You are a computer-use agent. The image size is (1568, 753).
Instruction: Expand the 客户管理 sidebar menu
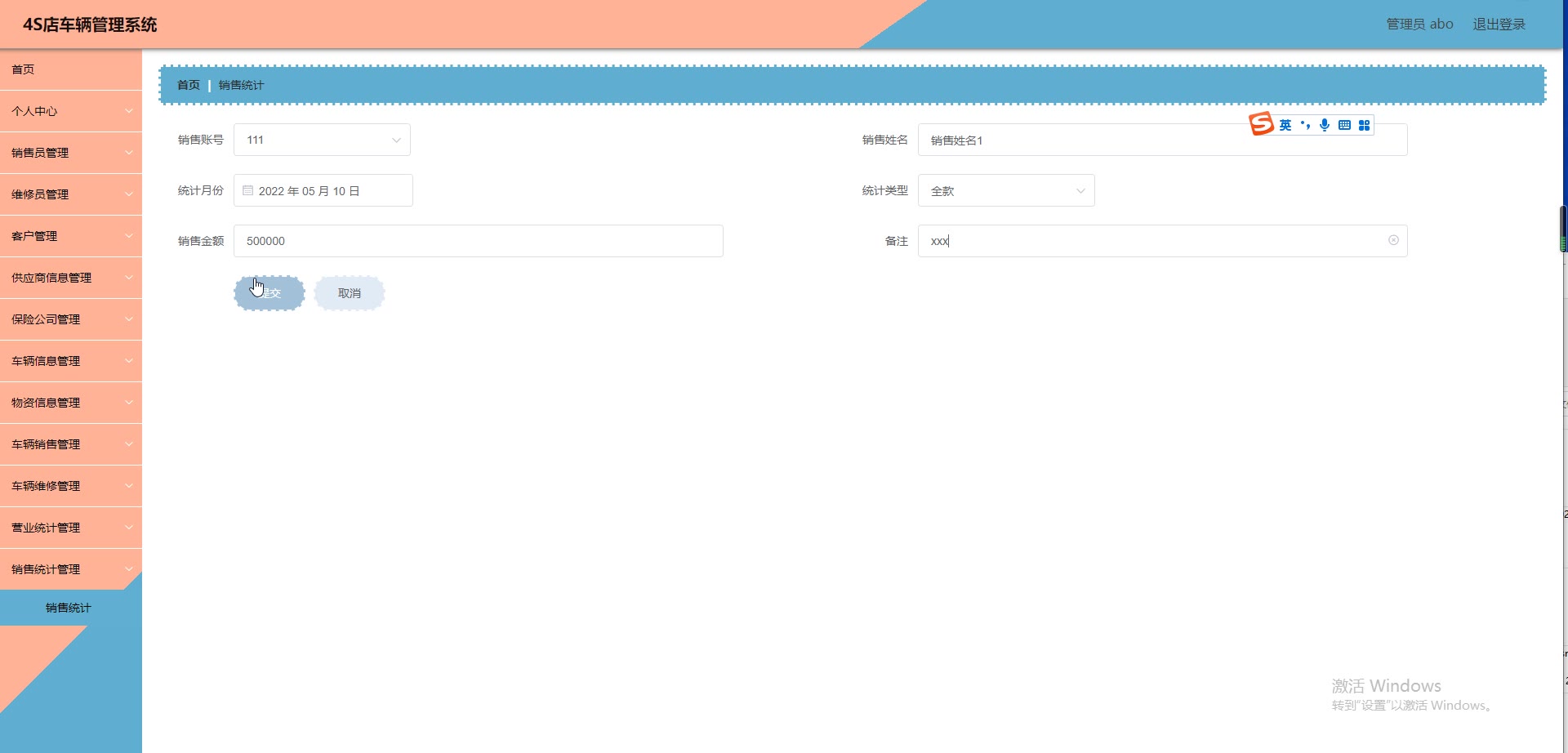pos(71,236)
